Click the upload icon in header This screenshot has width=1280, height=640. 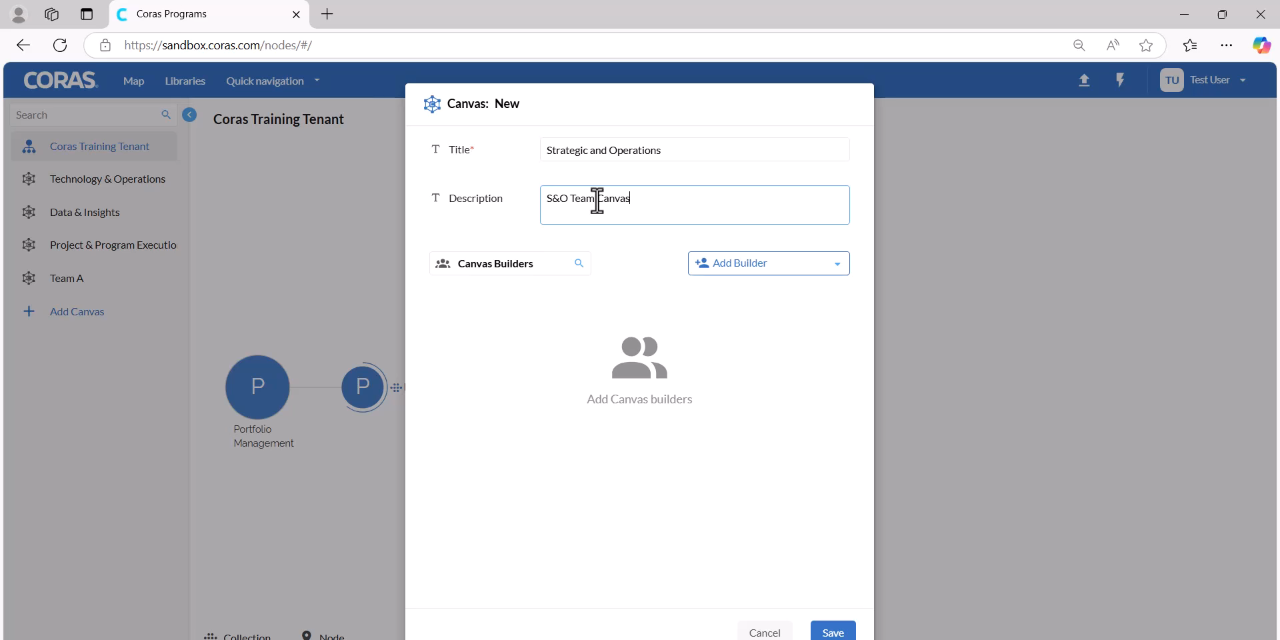(1084, 80)
